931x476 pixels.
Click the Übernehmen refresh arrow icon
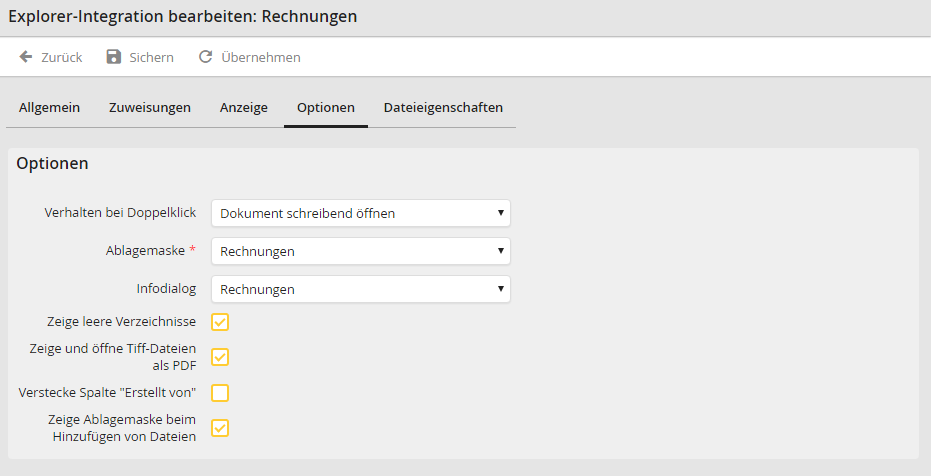(206, 57)
